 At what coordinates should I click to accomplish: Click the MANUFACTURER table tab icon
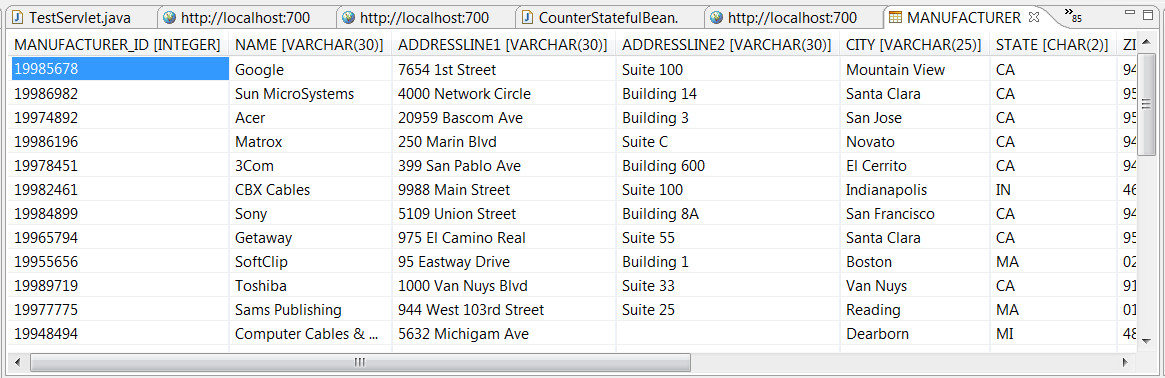895,18
